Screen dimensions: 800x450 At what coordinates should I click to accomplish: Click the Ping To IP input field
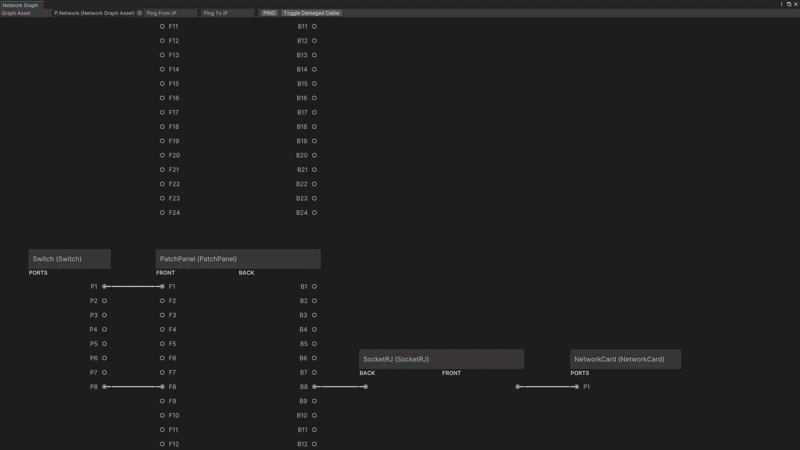pos(227,13)
